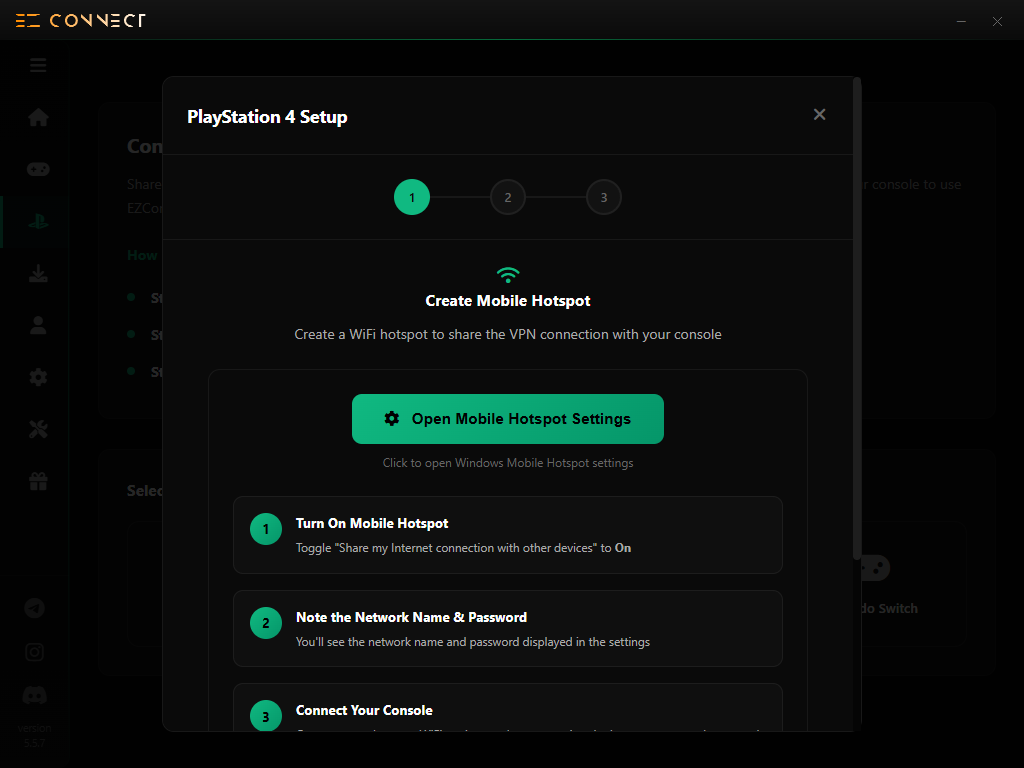Viewport: 1024px width, 768px height.
Task: Open the downloads icon in sidebar
Action: click(x=38, y=273)
